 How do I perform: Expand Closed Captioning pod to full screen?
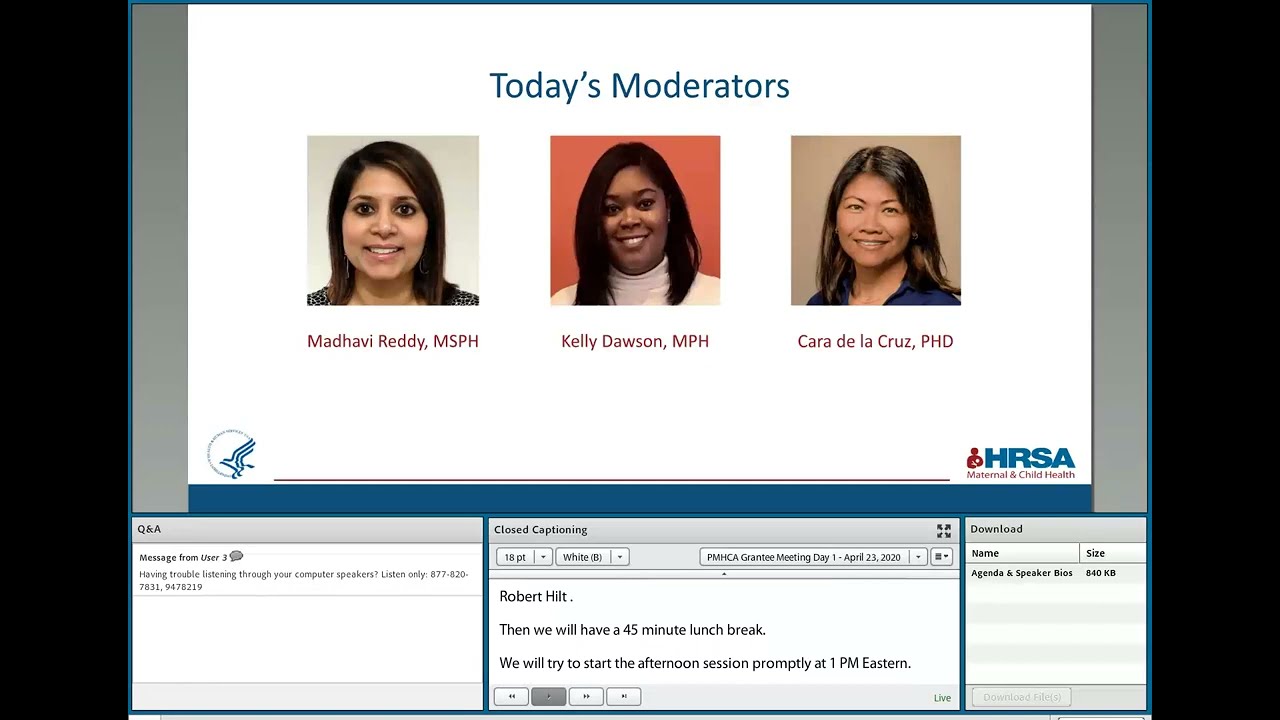[943, 531]
